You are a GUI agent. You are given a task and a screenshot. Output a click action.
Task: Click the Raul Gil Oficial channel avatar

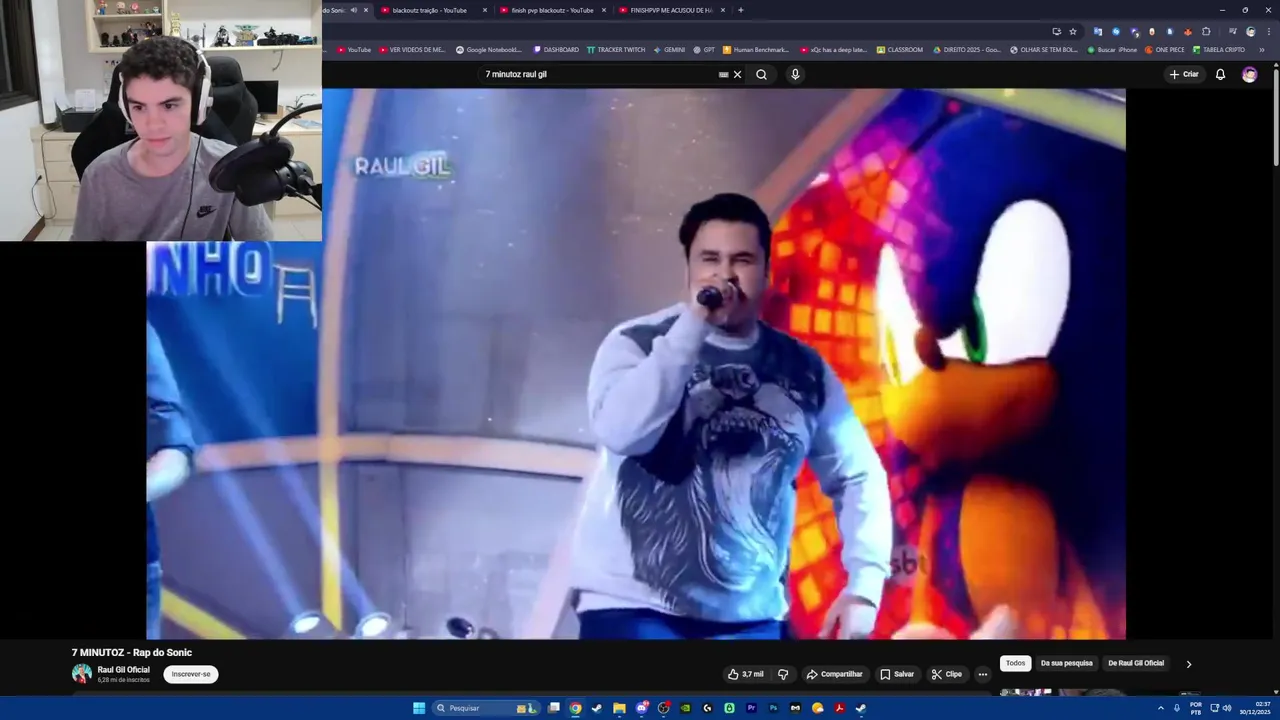[81, 674]
